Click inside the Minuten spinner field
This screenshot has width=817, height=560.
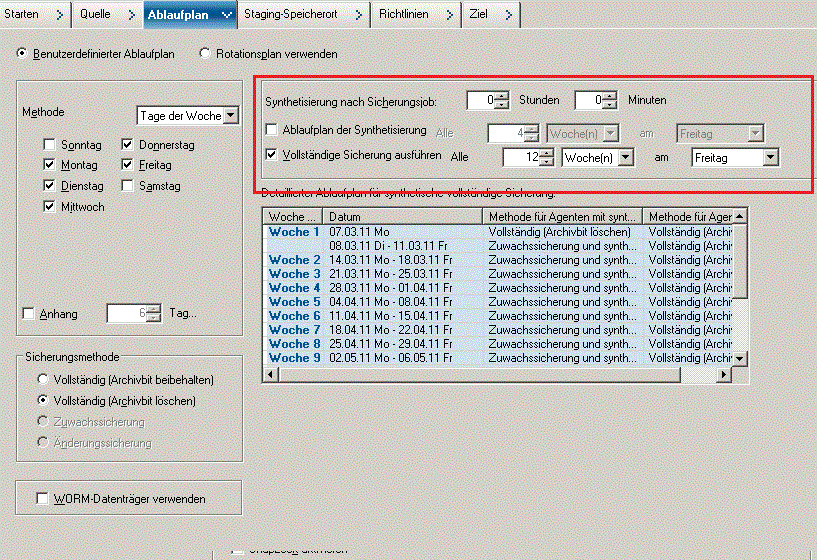pyautogui.click(x=588, y=100)
